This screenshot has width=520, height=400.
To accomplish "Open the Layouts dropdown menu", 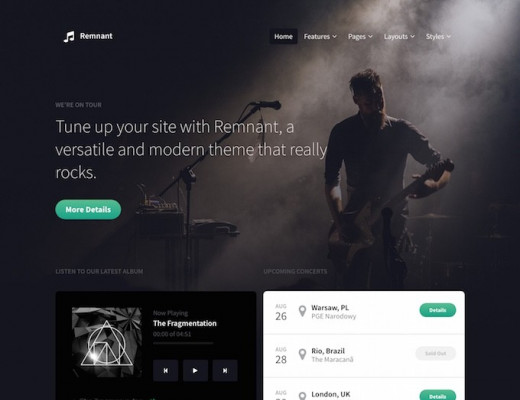I will pos(399,36).
